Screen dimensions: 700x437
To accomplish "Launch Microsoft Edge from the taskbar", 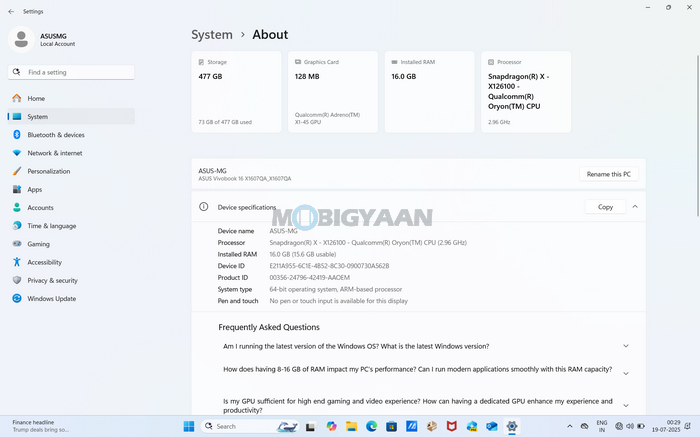I will (371, 426).
